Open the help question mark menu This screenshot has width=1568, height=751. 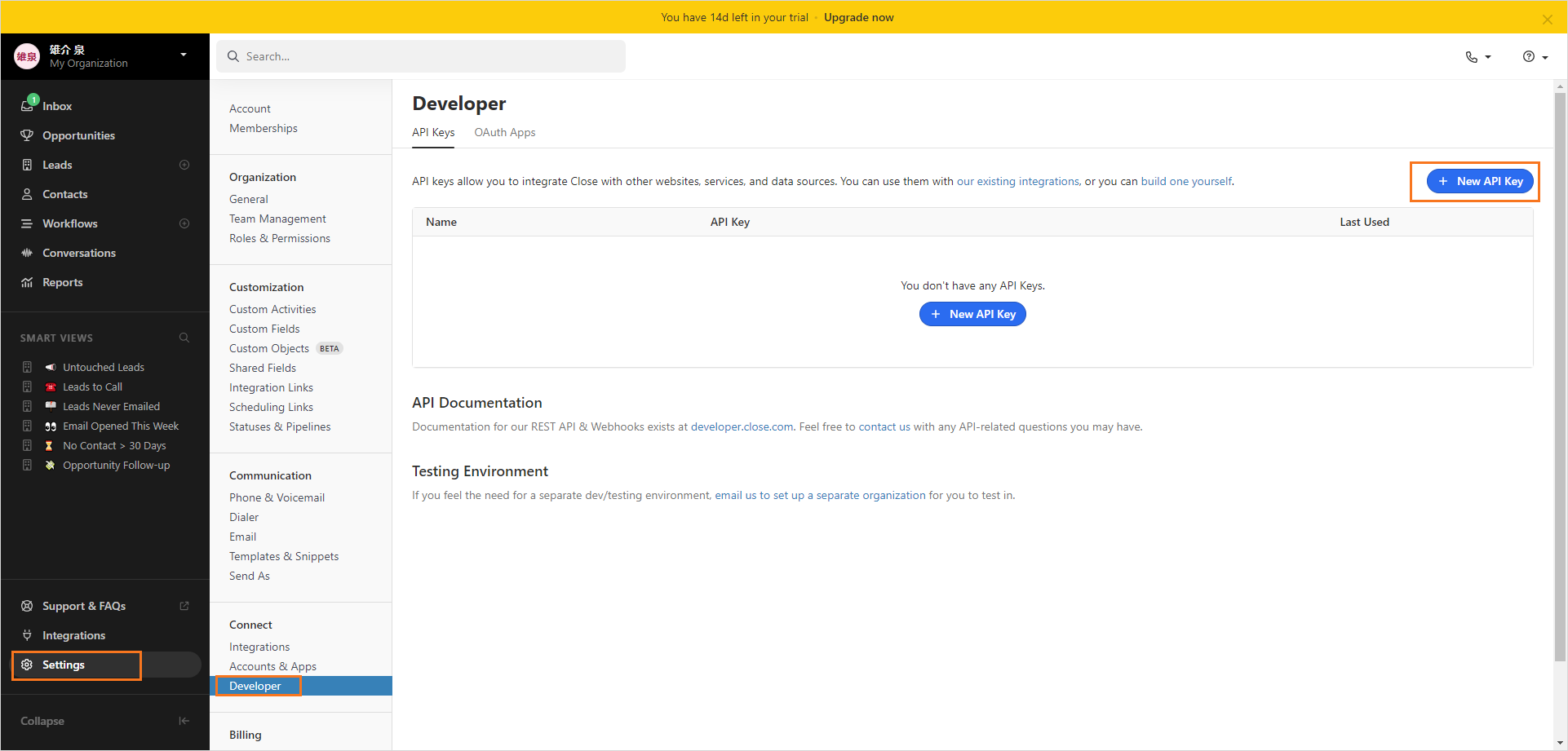(1535, 56)
